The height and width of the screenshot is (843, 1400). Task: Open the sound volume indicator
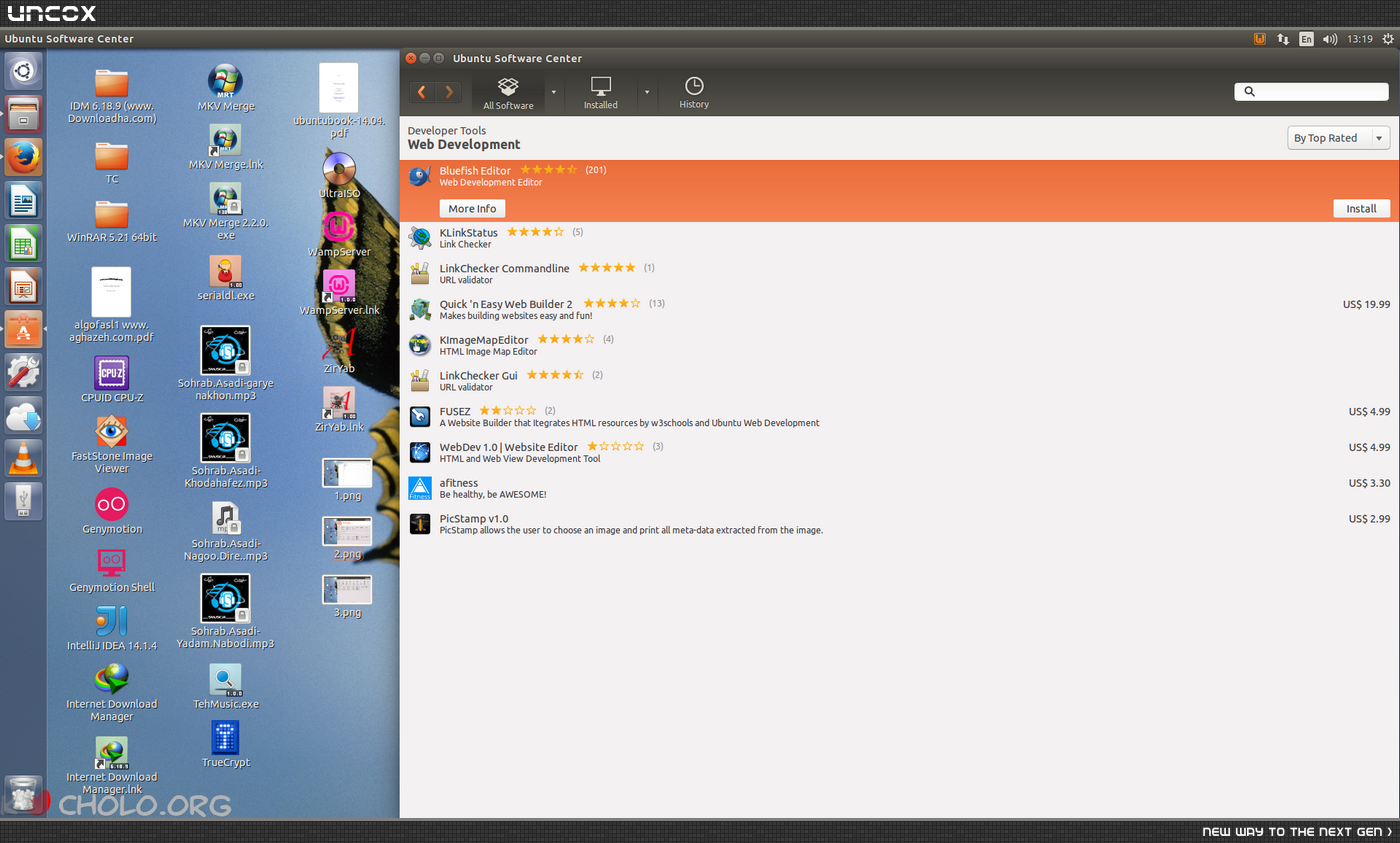(1330, 39)
